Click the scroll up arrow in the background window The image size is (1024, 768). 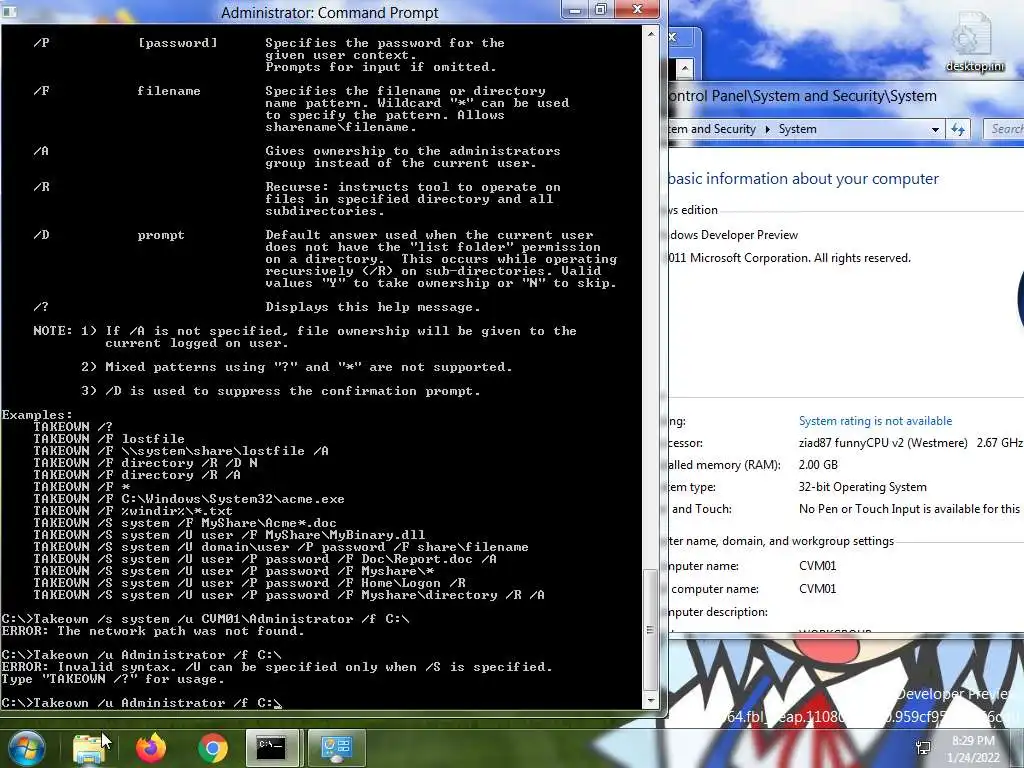coord(684,68)
